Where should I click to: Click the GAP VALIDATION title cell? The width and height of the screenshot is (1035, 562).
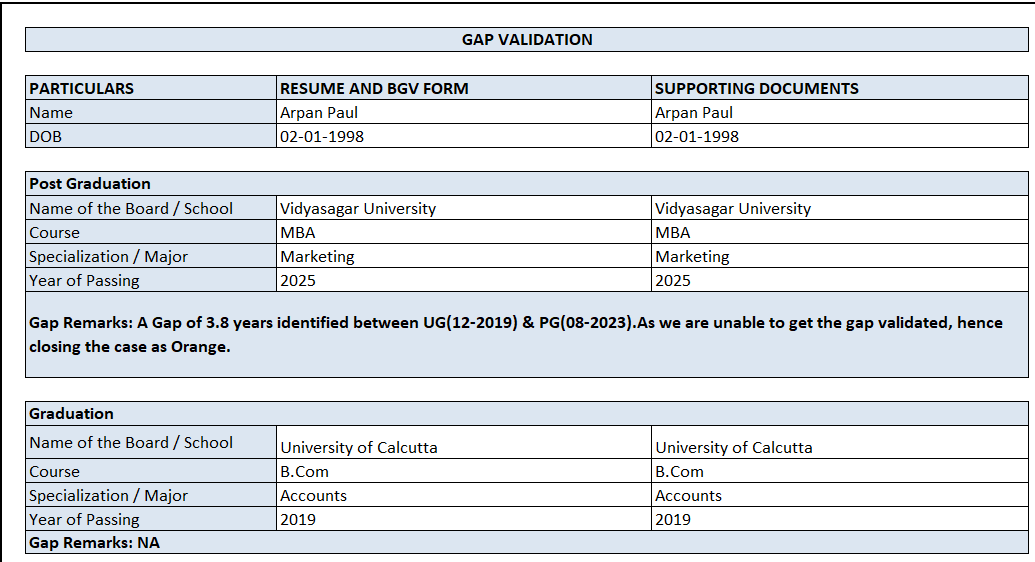[527, 40]
